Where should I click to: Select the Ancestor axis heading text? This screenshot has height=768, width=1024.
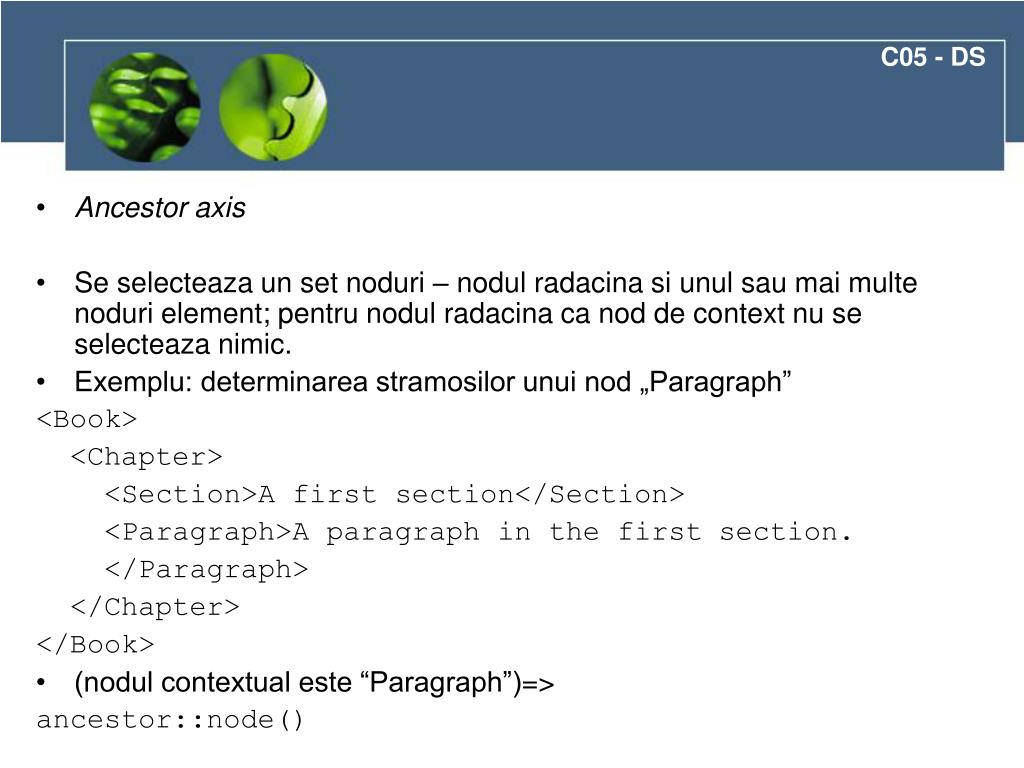[x=161, y=208]
